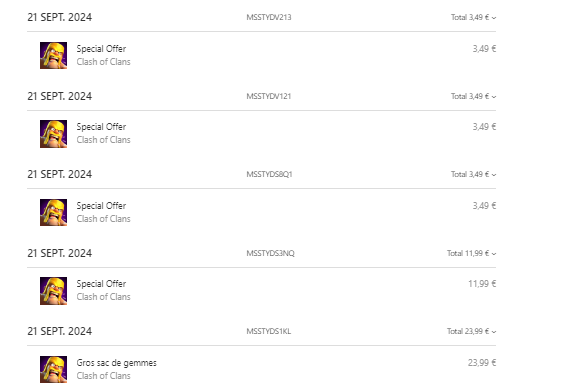Click Clash of Clans icon for order MSSTYDV213

(53, 55)
